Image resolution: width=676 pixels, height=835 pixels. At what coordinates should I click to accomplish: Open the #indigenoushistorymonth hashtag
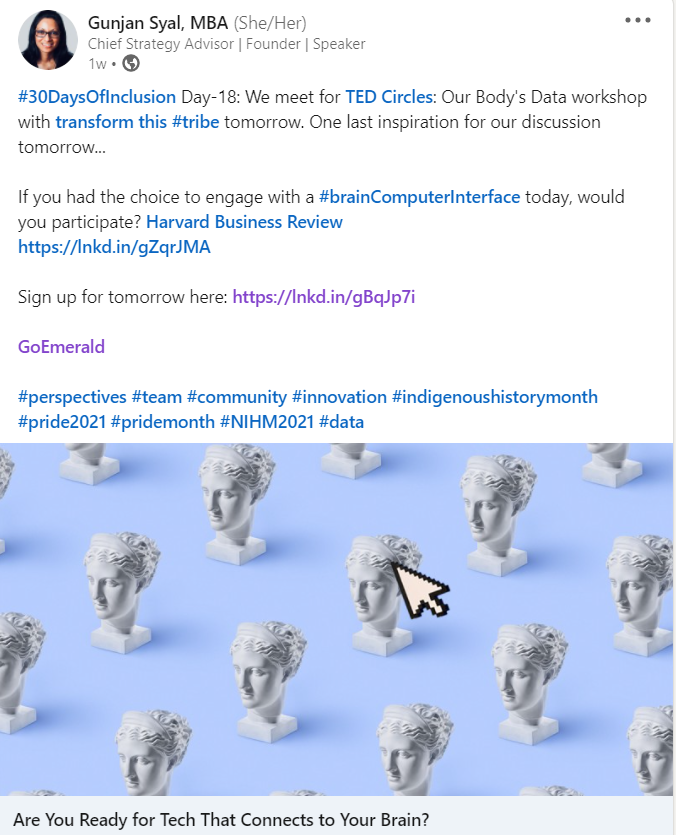coord(495,397)
